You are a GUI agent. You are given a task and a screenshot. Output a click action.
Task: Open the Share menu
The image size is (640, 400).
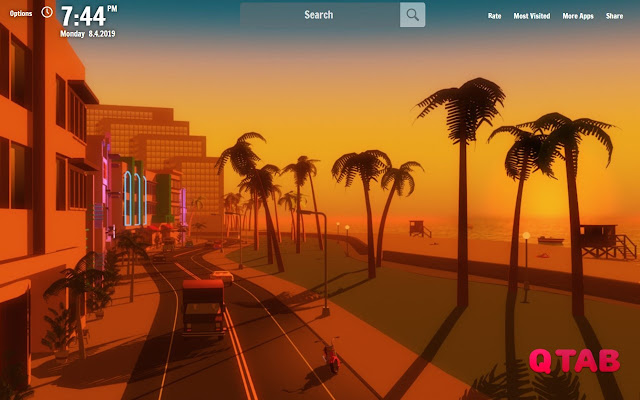(614, 16)
